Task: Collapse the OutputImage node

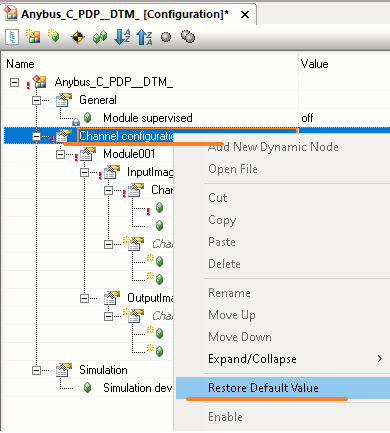Action: [x=84, y=298]
